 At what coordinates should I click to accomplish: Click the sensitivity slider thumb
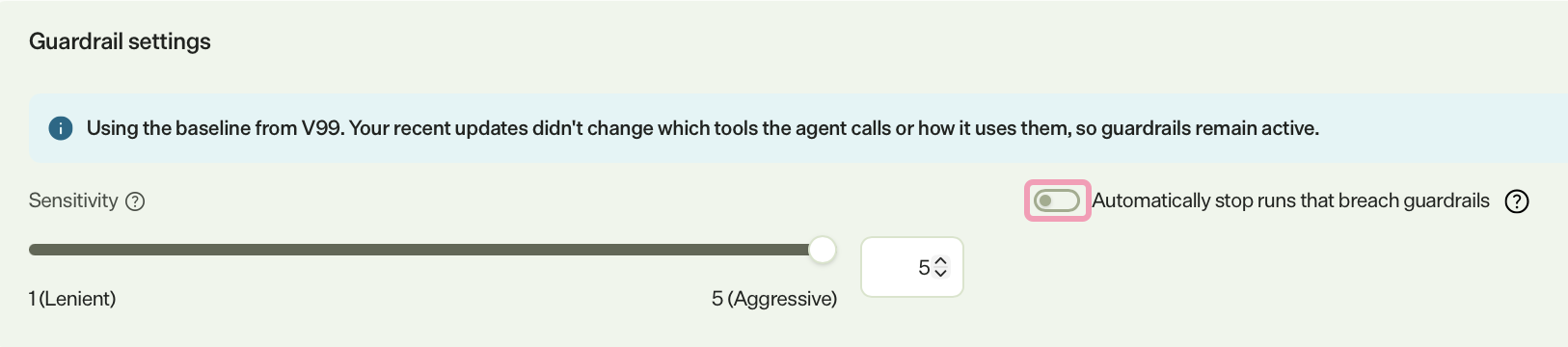[822, 250]
